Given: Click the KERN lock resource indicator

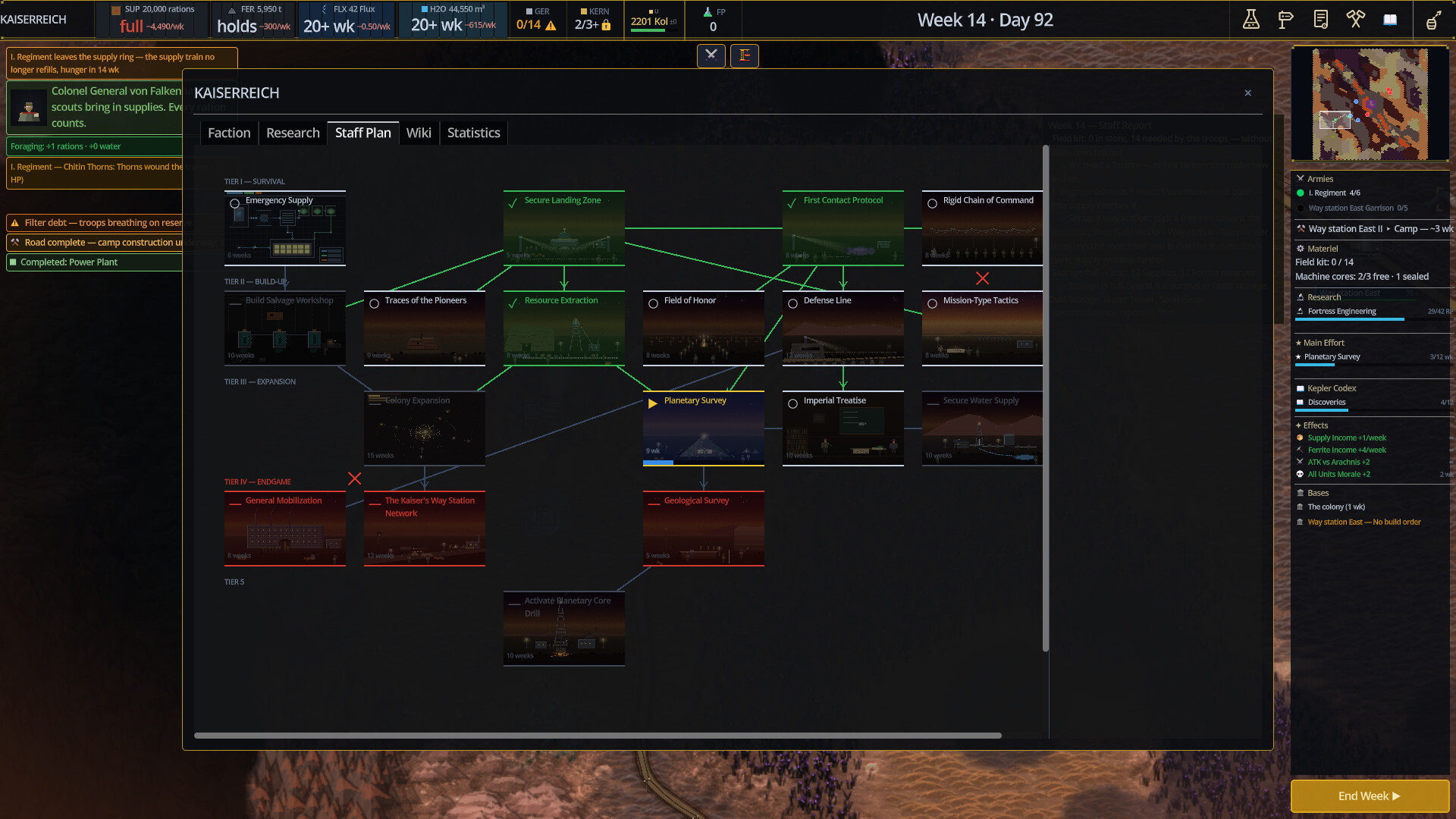Looking at the screenshot, I should 593,19.
